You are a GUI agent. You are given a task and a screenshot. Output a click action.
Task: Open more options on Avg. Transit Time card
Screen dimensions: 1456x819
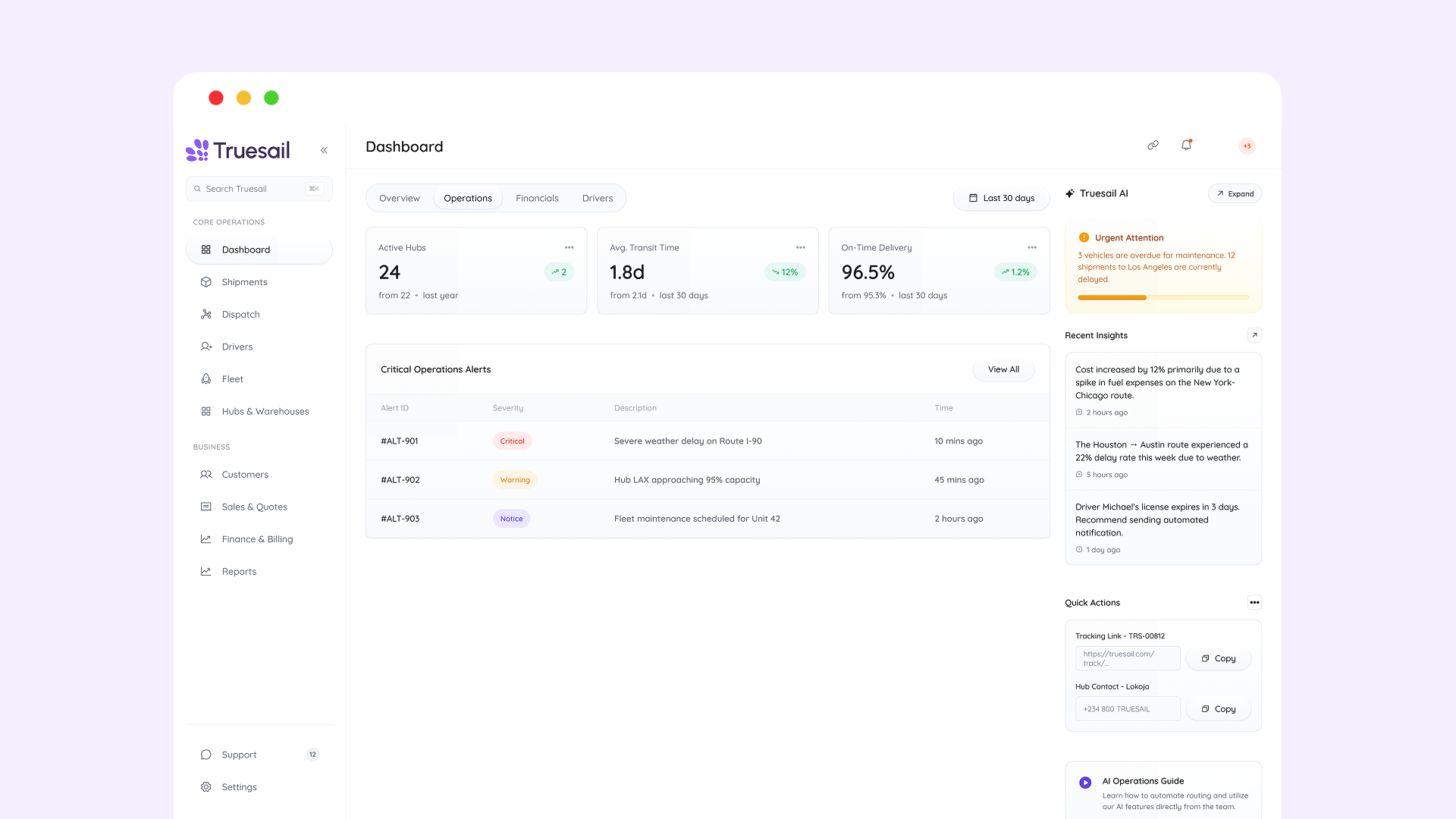800,247
